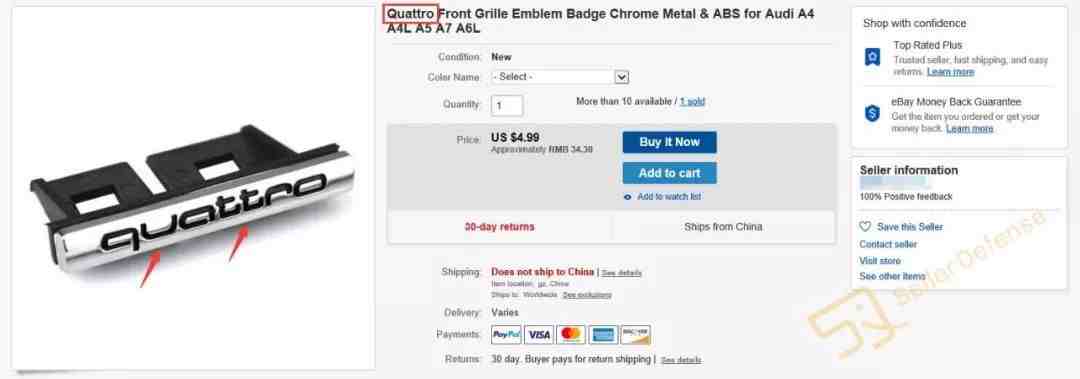Open the Color Name select dropdown
The width and height of the screenshot is (1080, 379).
559,77
